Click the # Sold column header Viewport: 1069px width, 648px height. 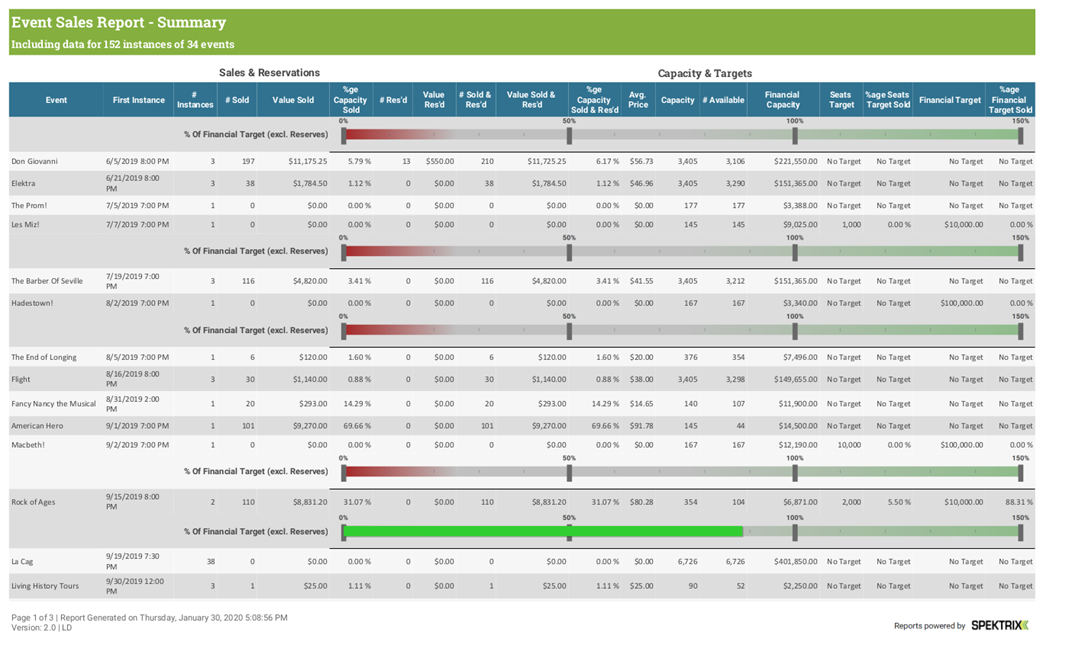(x=236, y=100)
